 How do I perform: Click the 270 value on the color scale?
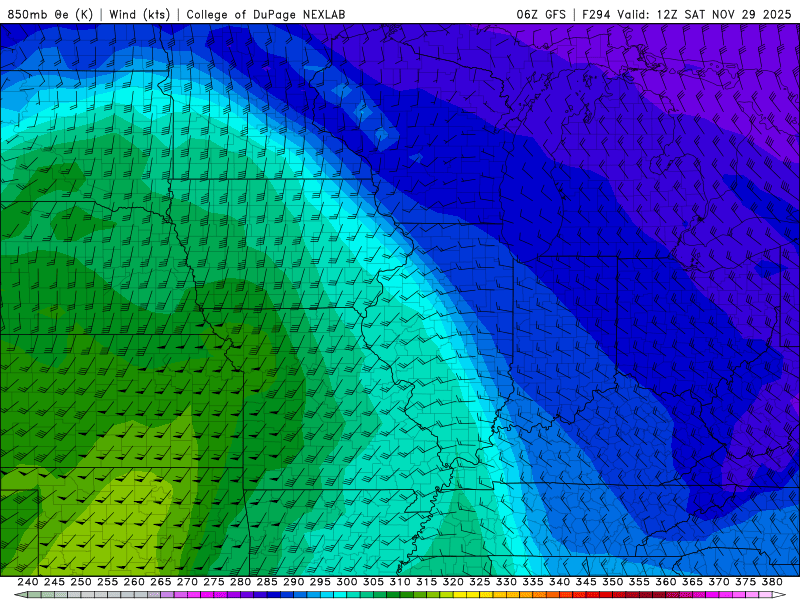click(187, 582)
